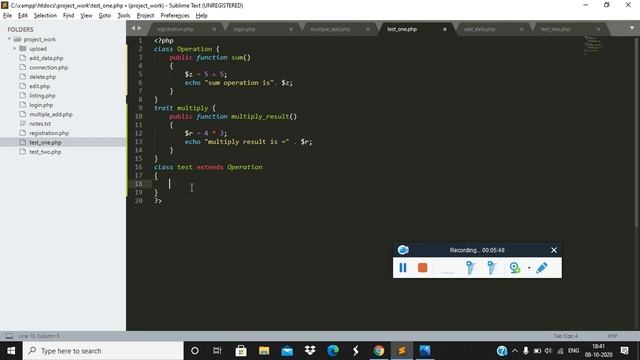Open connection.php in sidebar
This screenshot has height=360, width=640.
[49, 67]
